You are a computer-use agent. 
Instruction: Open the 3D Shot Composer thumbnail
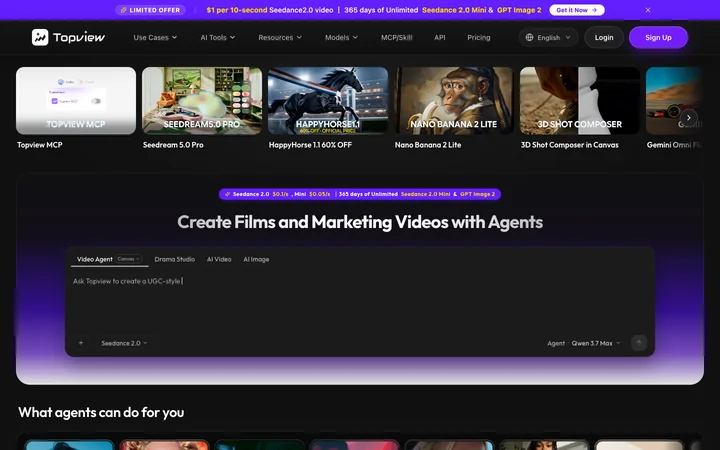(x=579, y=101)
